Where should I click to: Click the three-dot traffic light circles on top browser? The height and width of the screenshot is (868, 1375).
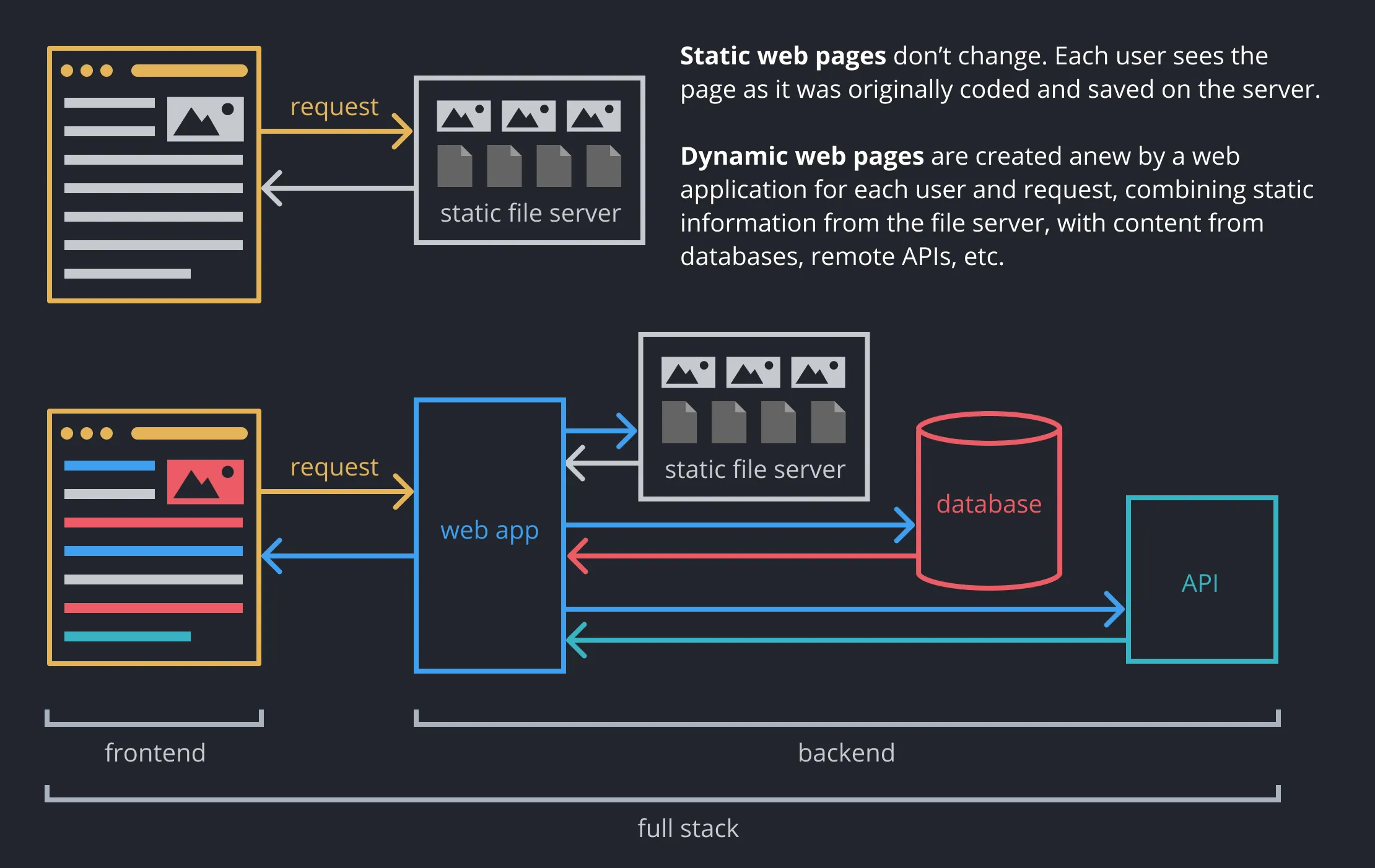coord(87,69)
